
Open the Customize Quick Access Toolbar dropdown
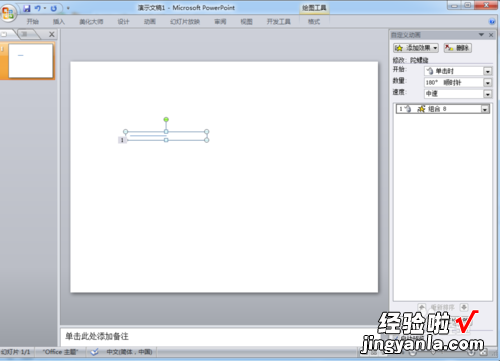pyautogui.click(x=68, y=8)
